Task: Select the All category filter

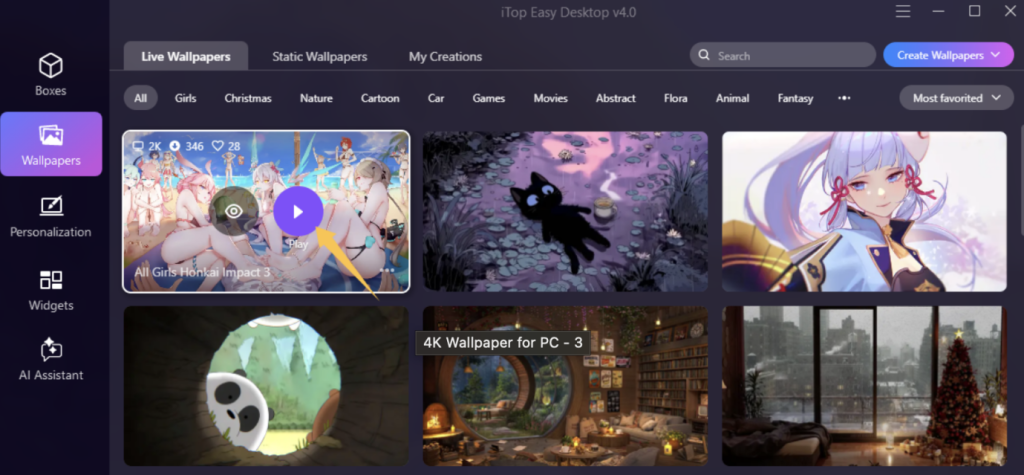Action: [141, 98]
